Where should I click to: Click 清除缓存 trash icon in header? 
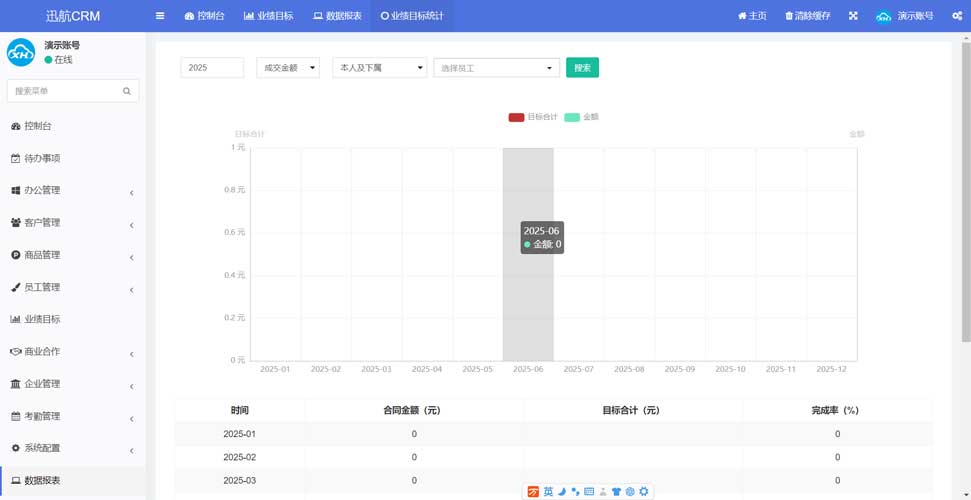(789, 16)
